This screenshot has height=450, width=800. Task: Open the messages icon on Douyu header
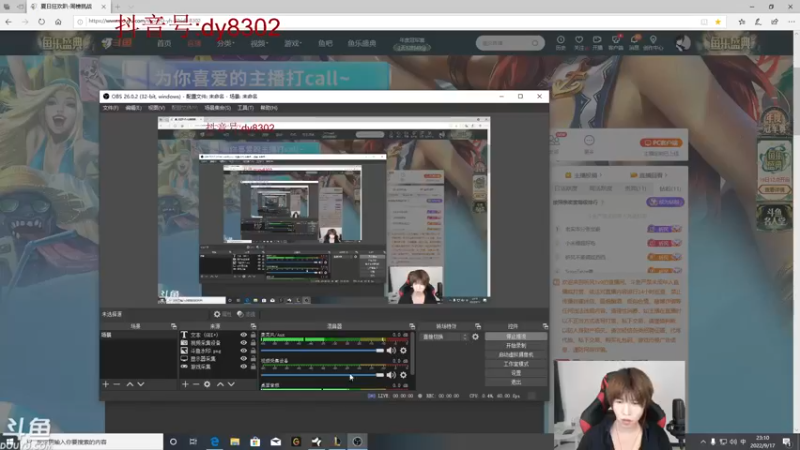coord(634,42)
